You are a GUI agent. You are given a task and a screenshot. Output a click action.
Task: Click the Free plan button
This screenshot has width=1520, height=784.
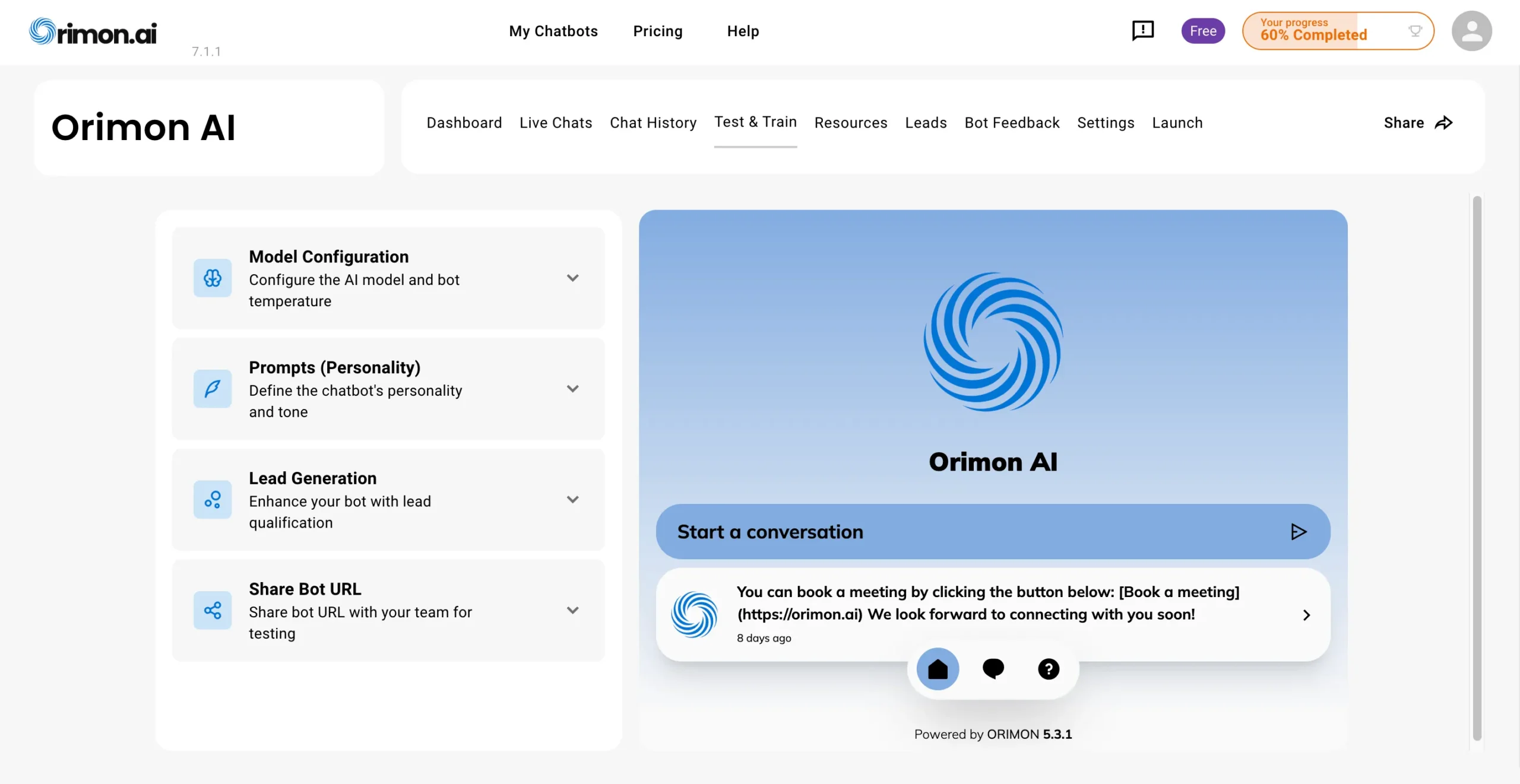pyautogui.click(x=1203, y=30)
